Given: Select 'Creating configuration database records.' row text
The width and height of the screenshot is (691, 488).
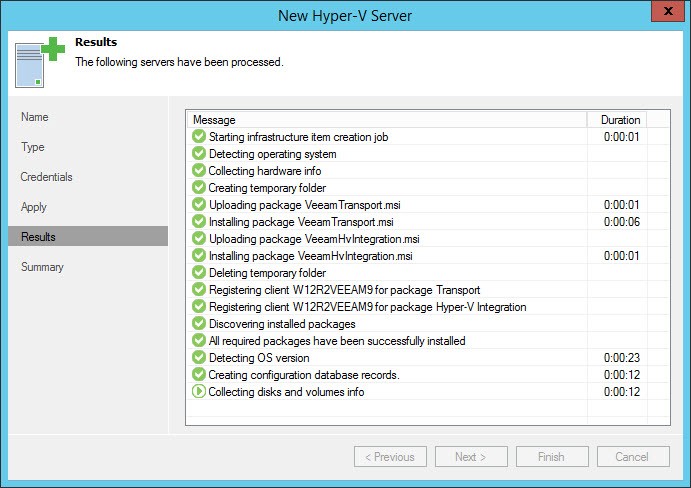Looking at the screenshot, I should (x=304, y=375).
